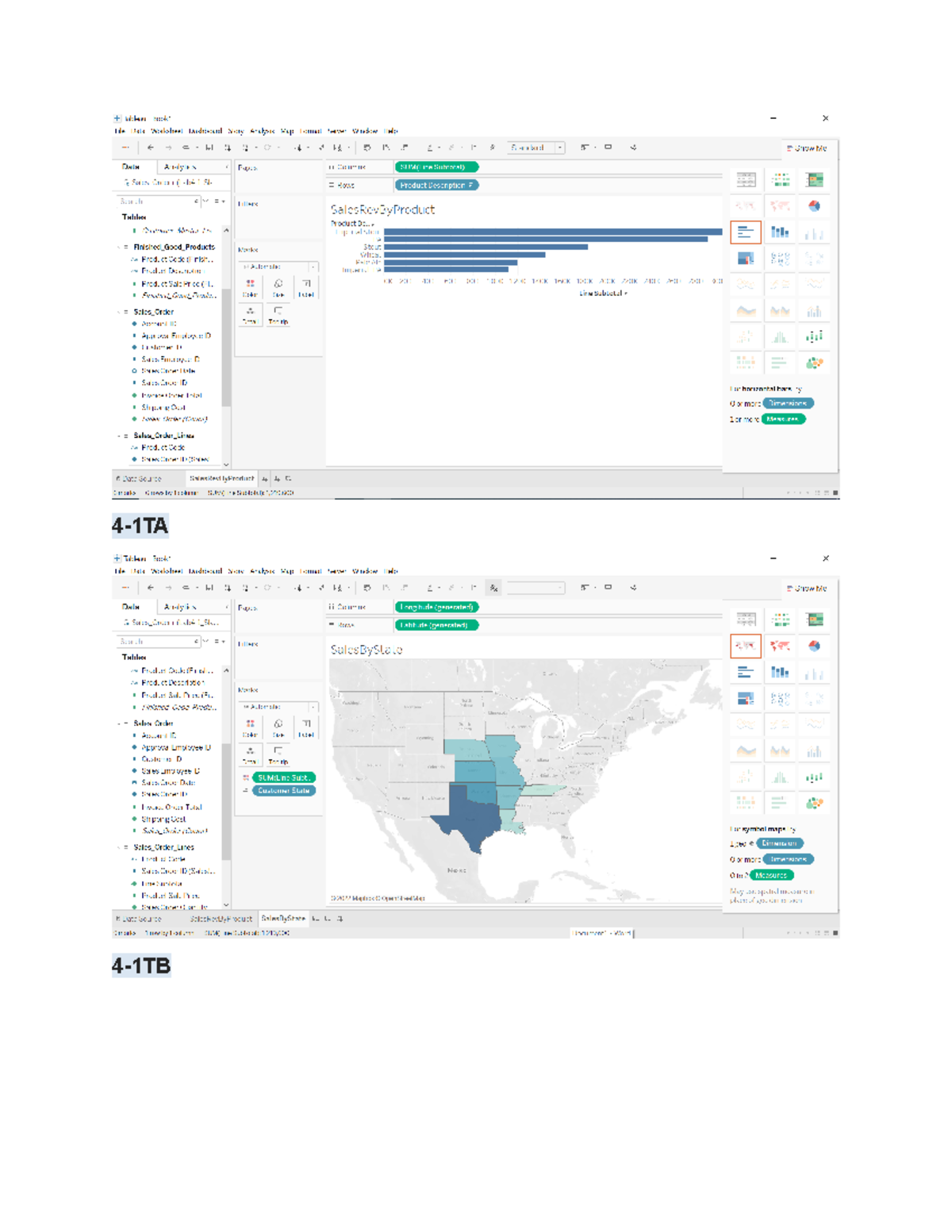Select SalesByState sheet tab in lower window

tap(283, 919)
